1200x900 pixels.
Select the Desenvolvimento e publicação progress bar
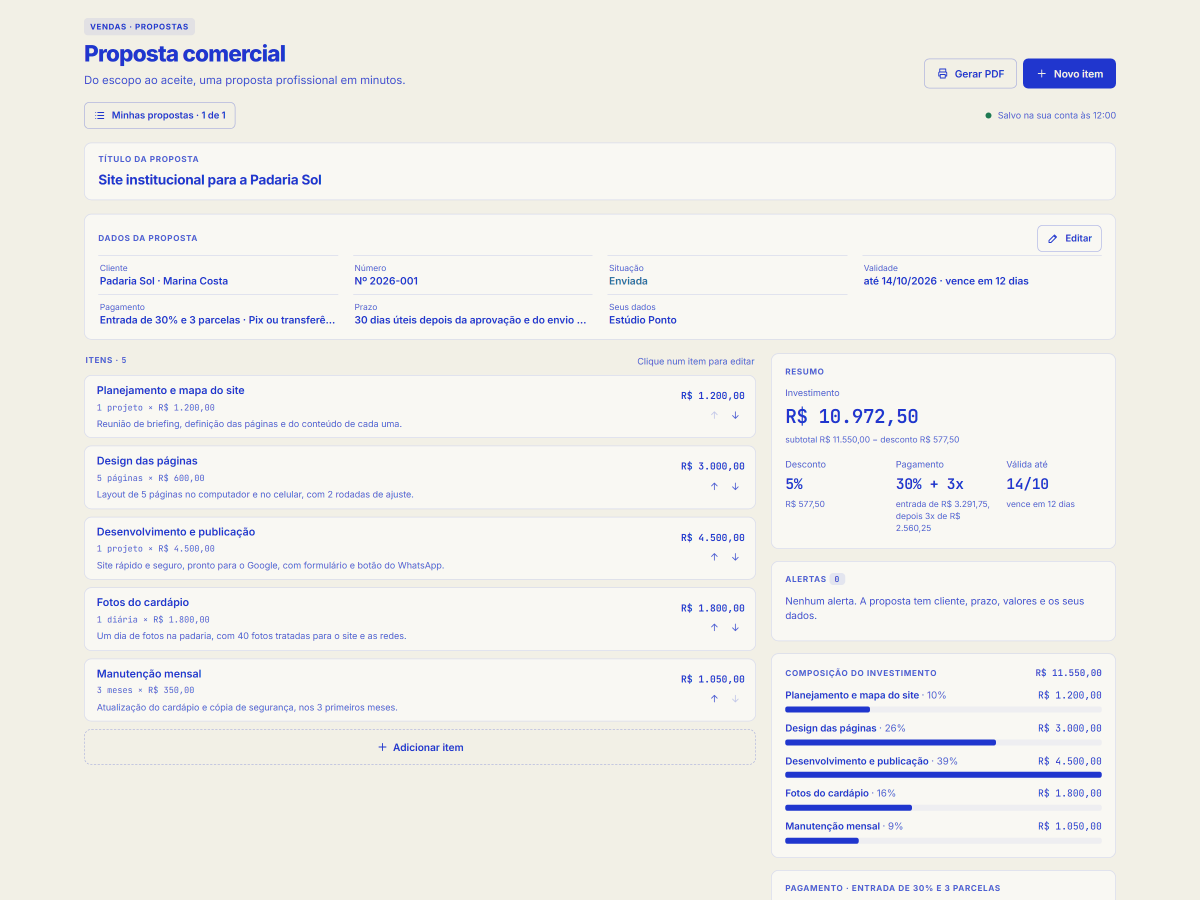[943, 774]
